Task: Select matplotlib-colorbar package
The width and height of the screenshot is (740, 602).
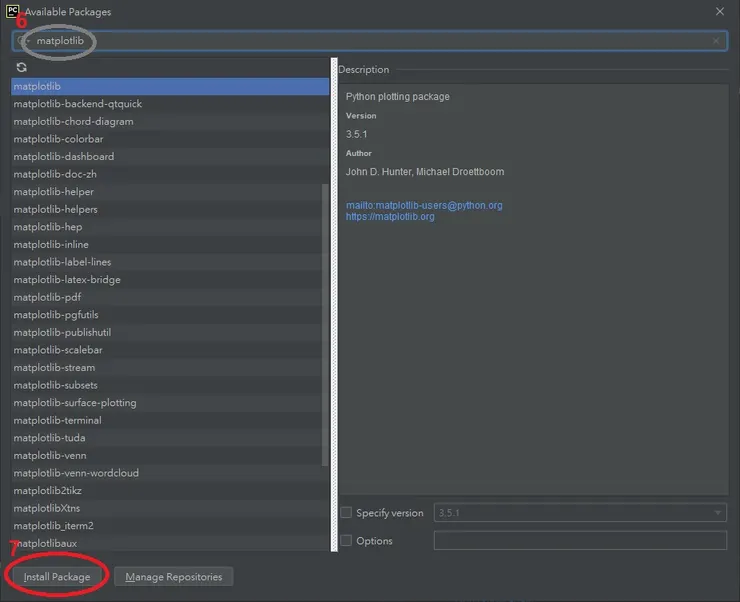Action: click(x=170, y=139)
